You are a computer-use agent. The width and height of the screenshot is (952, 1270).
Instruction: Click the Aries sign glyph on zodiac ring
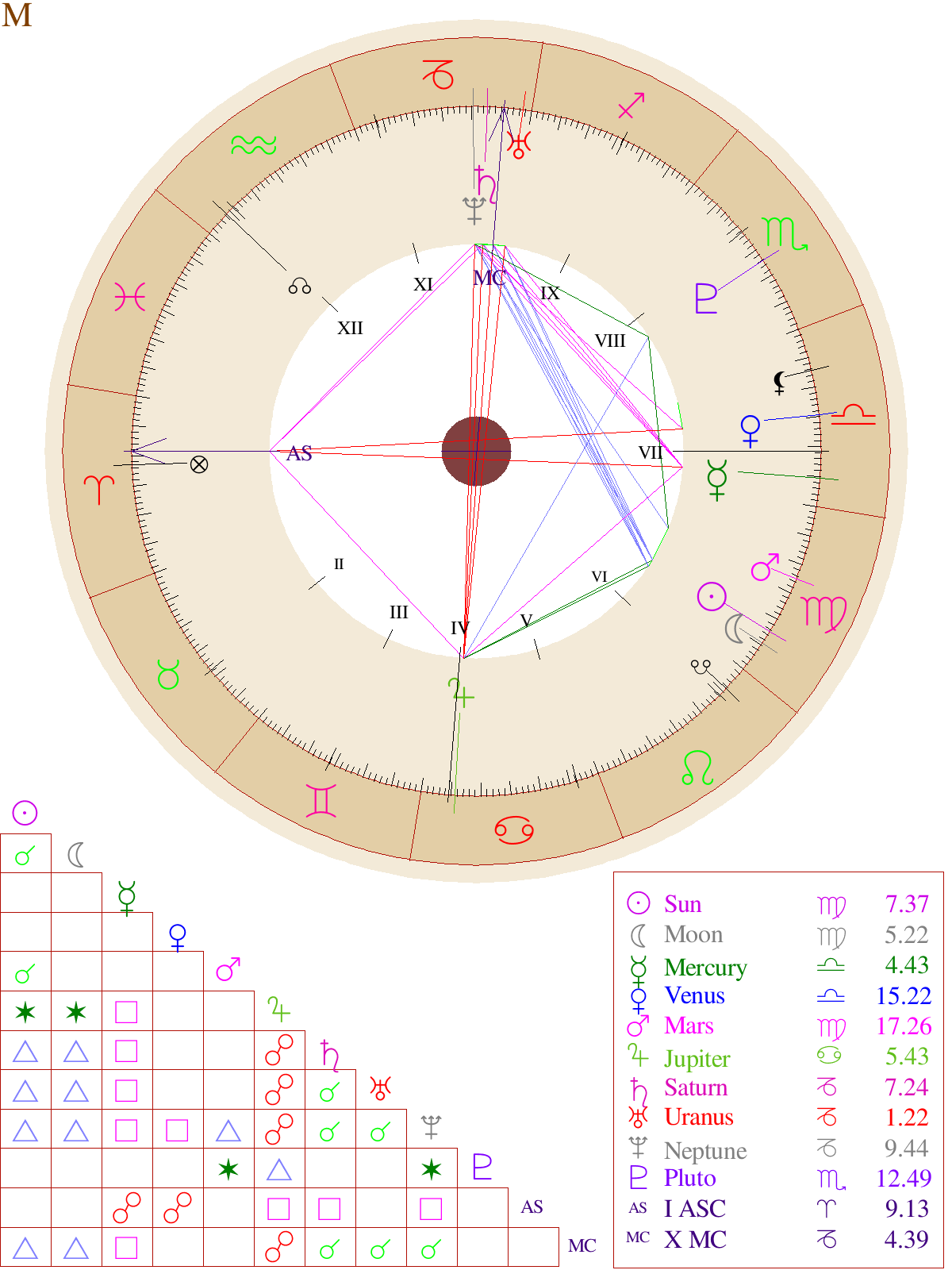[x=99, y=489]
